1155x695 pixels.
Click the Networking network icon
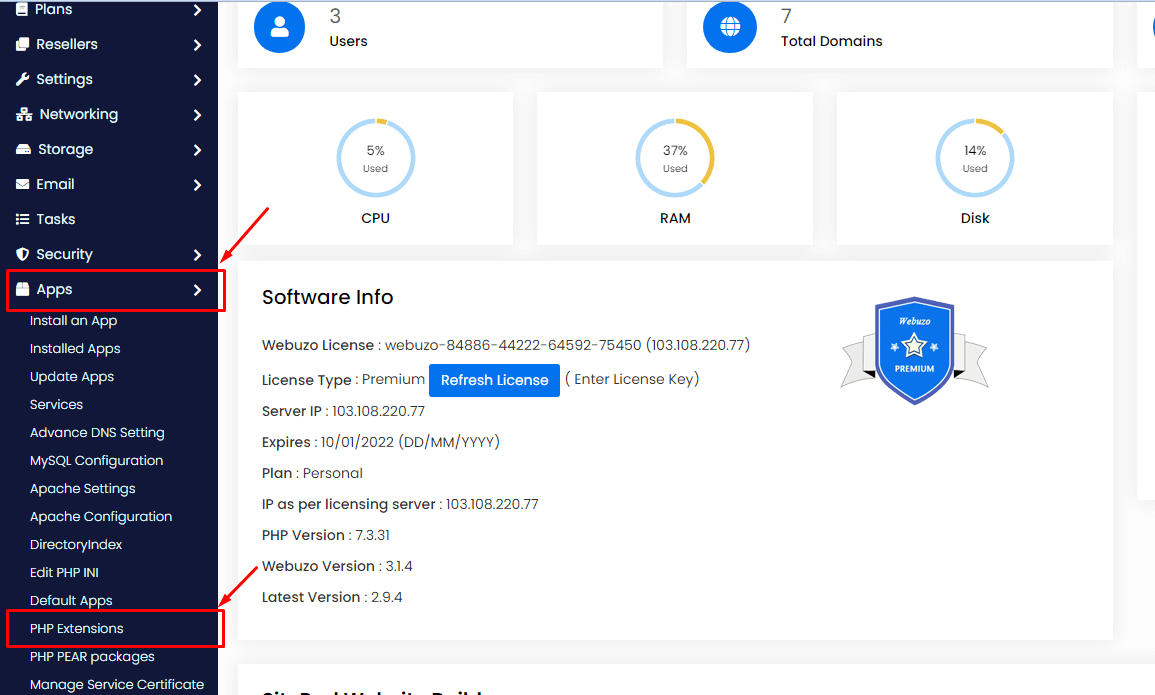(x=24, y=114)
